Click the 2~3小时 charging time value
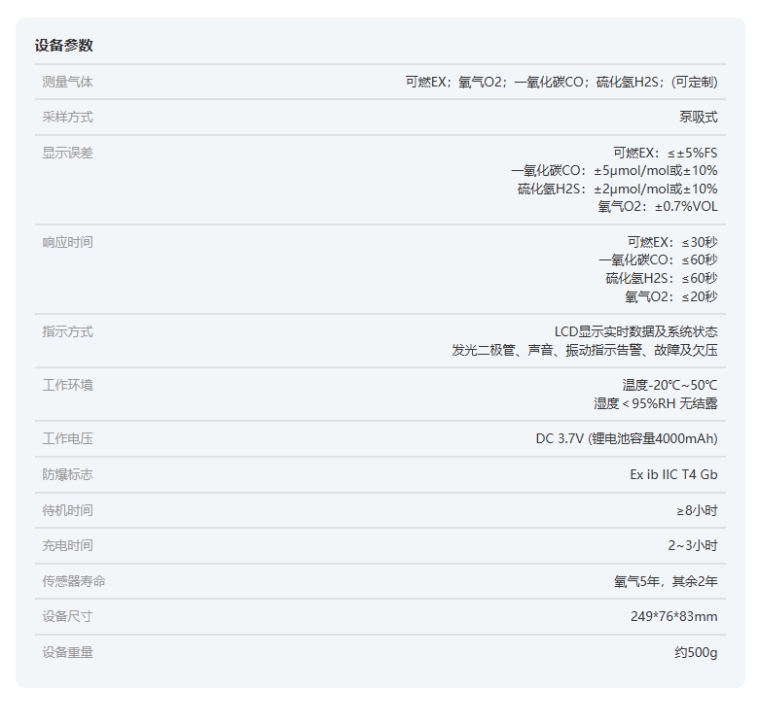This screenshot has width=760, height=725. point(692,545)
